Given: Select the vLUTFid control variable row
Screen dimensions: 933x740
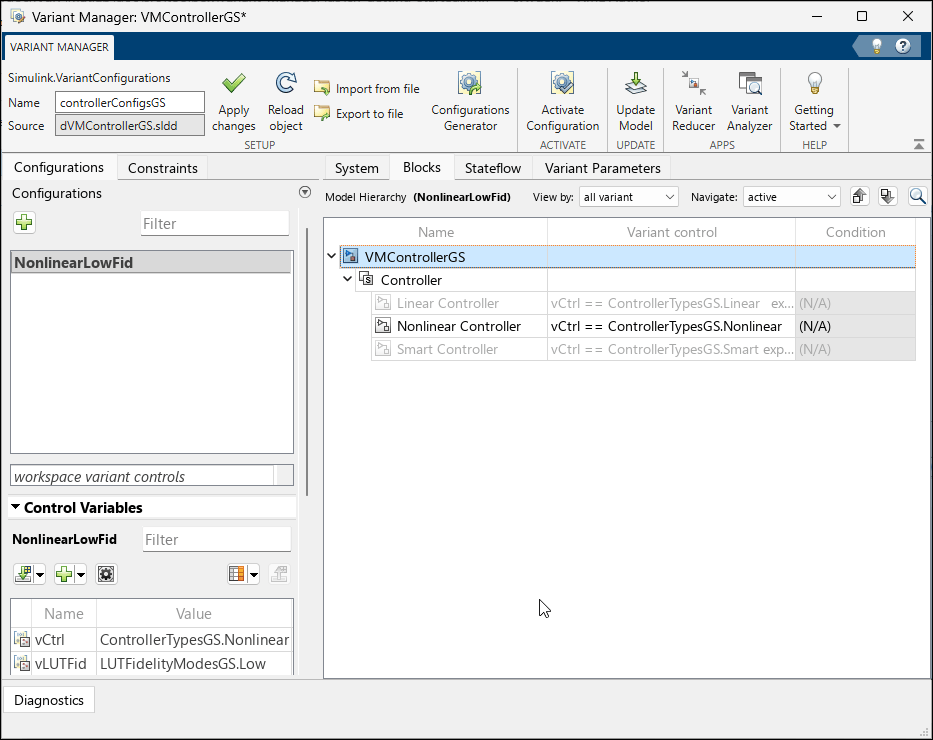Looking at the screenshot, I should coord(151,663).
